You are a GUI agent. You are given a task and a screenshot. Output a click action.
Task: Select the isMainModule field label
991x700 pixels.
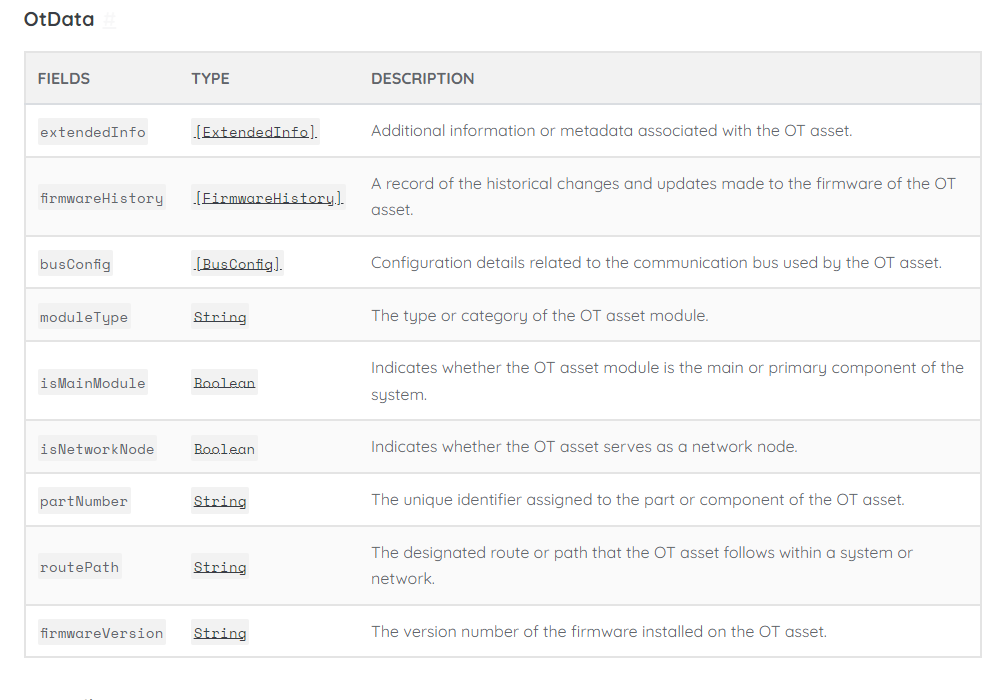93,383
